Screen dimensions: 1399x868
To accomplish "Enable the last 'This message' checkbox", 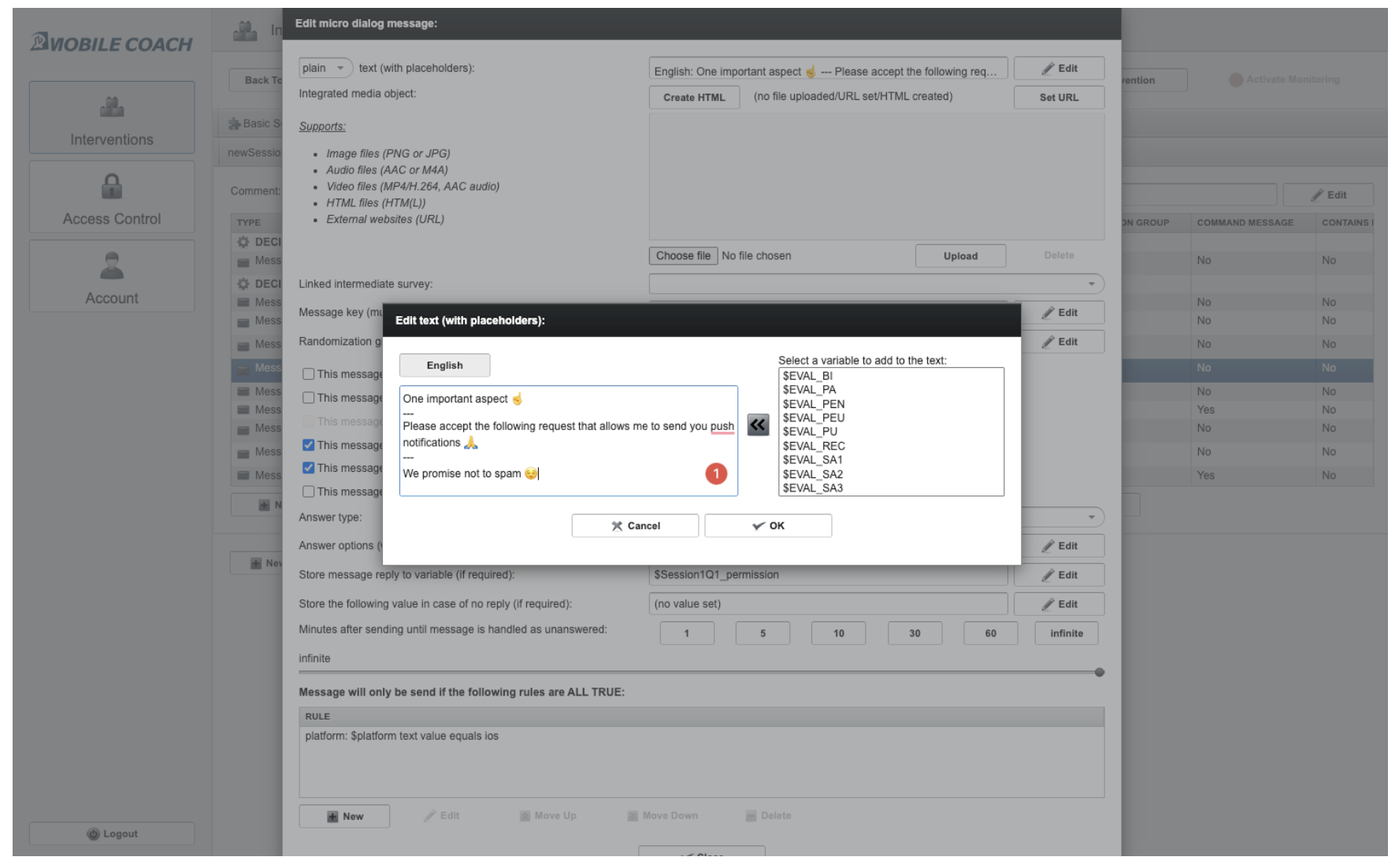I will (x=308, y=491).
